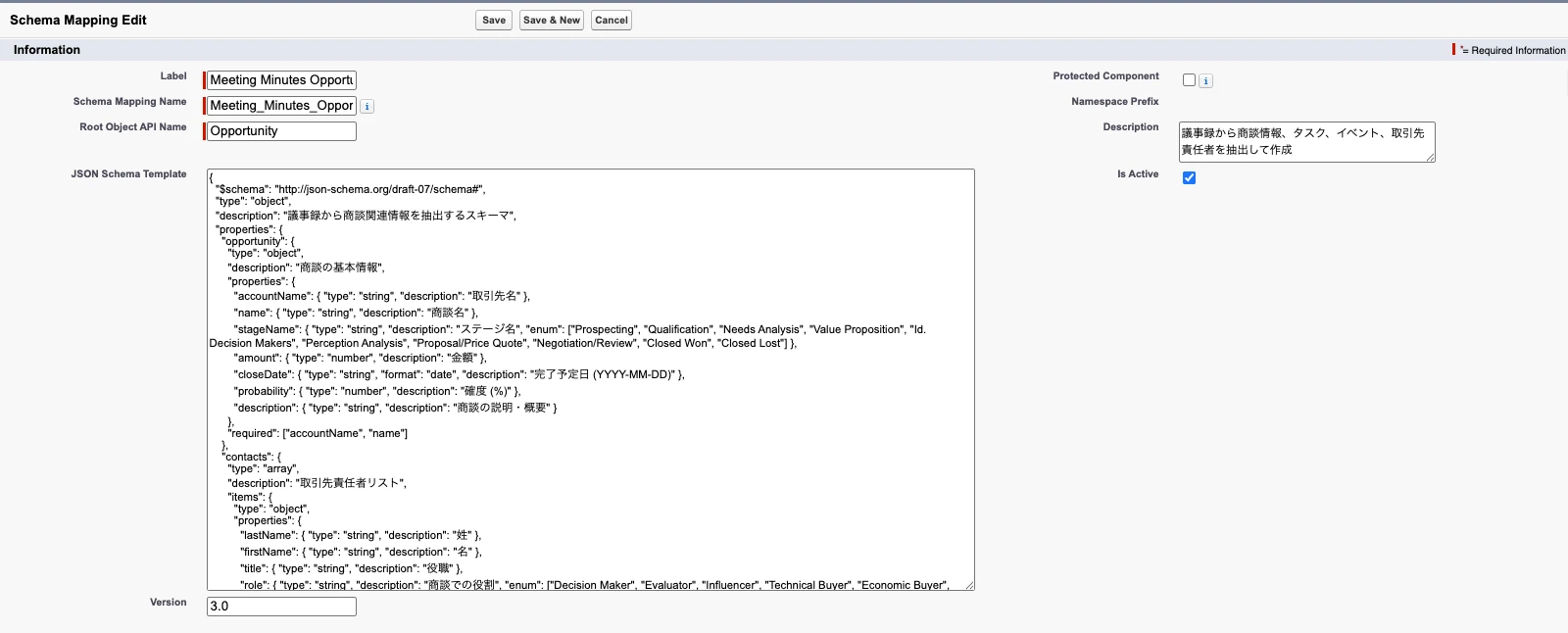The image size is (1568, 633).
Task: Click the "title" property line
Action: click(x=351, y=568)
